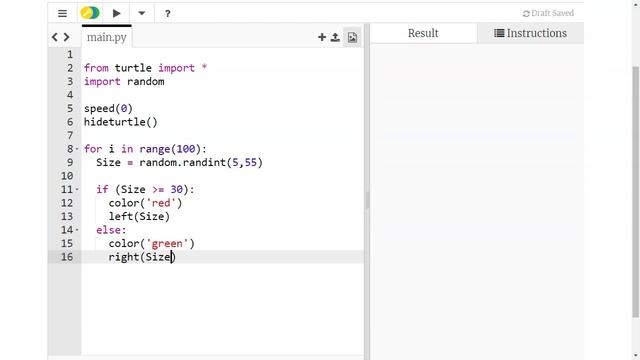Click the 'speed(0)' line
Screen dimensions: 640x360
(x=108, y=108)
